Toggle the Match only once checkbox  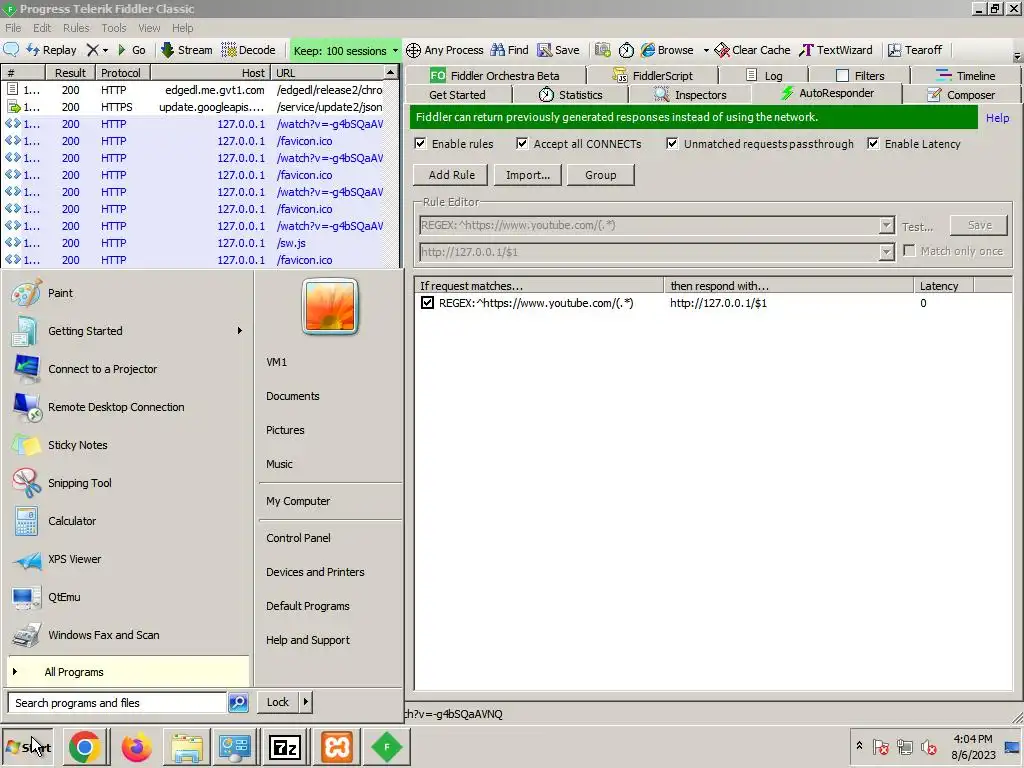(909, 251)
